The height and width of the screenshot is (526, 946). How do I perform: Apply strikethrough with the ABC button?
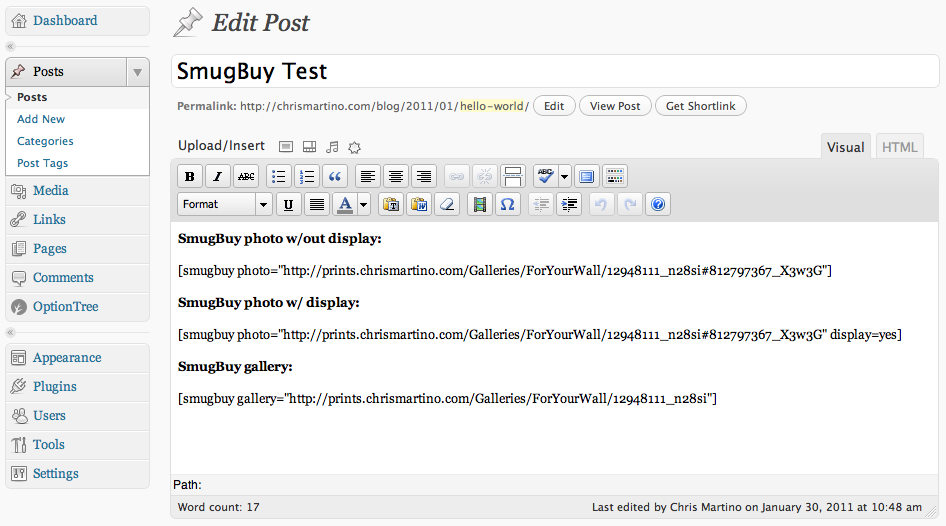(246, 176)
